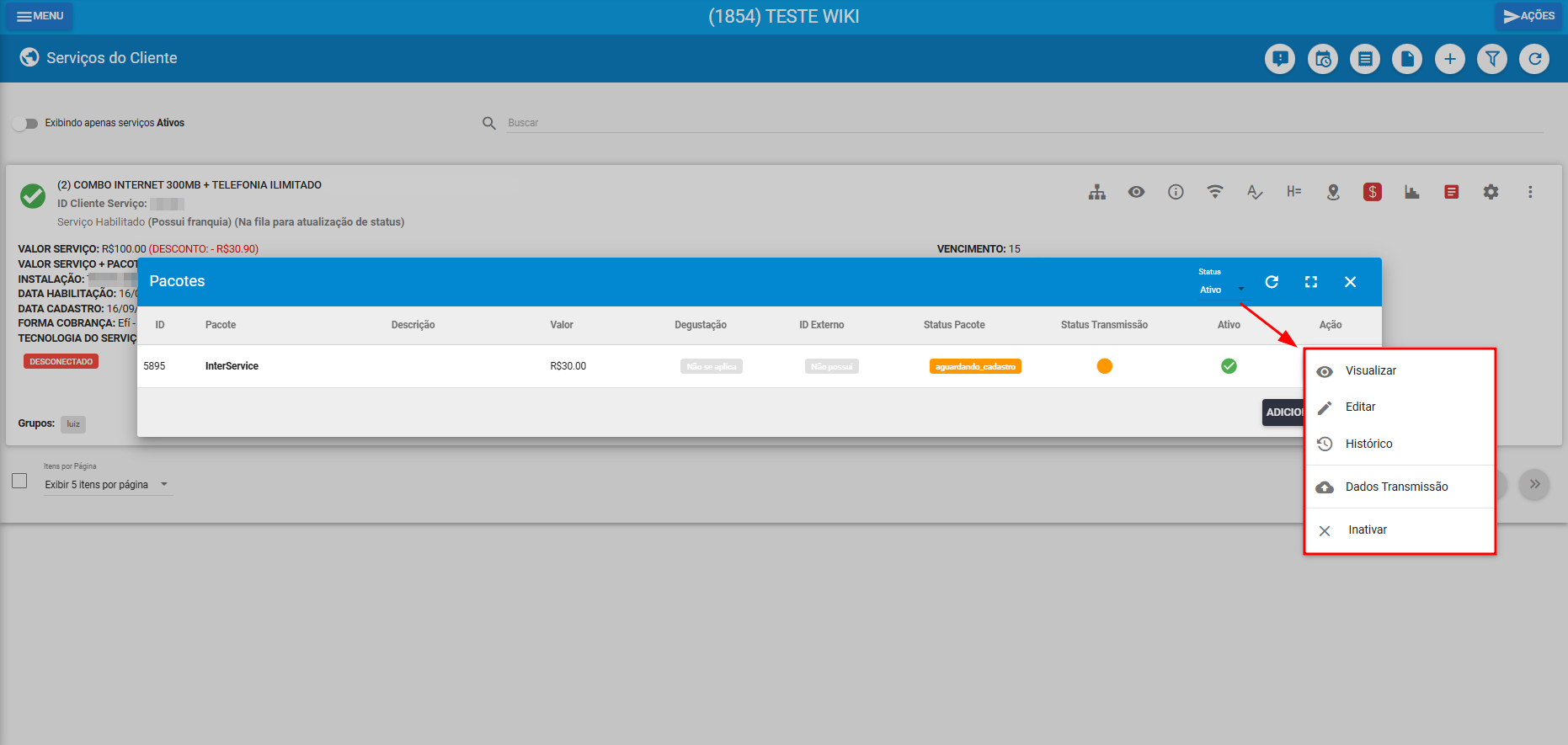Select Visualizar from the action menu
The image size is (1568, 745).
point(1400,371)
